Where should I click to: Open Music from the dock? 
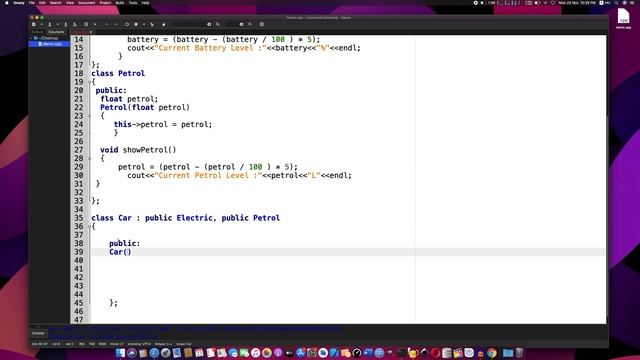tap(256, 353)
